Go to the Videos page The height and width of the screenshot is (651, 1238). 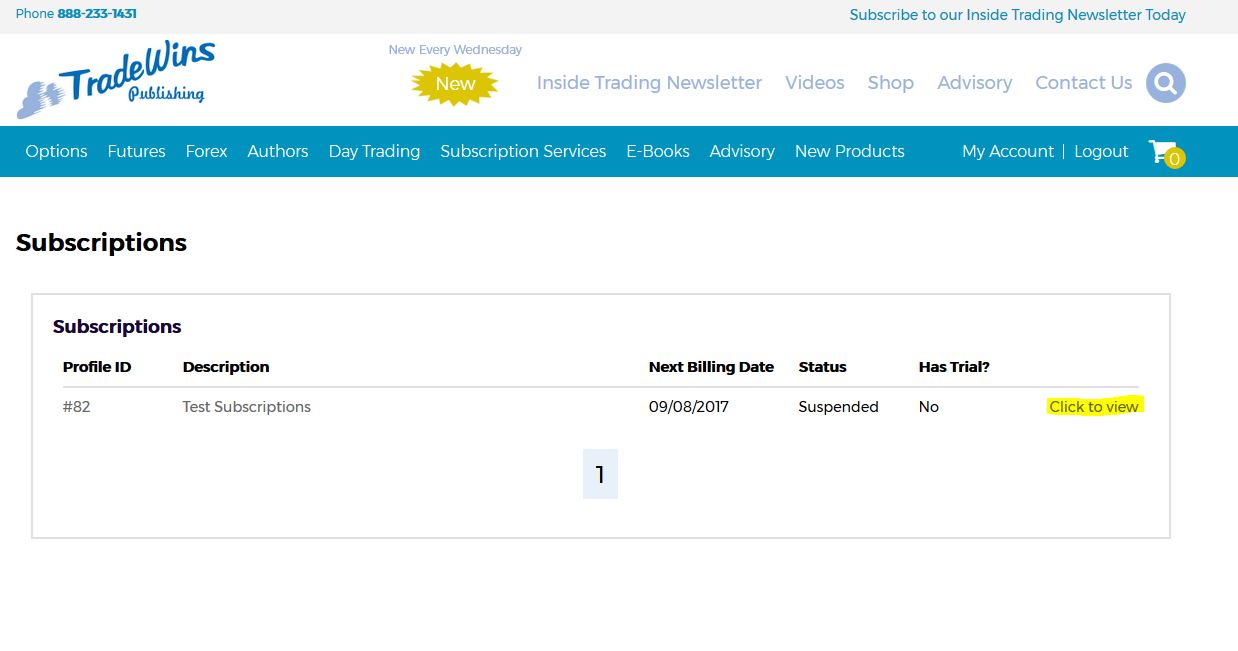814,83
